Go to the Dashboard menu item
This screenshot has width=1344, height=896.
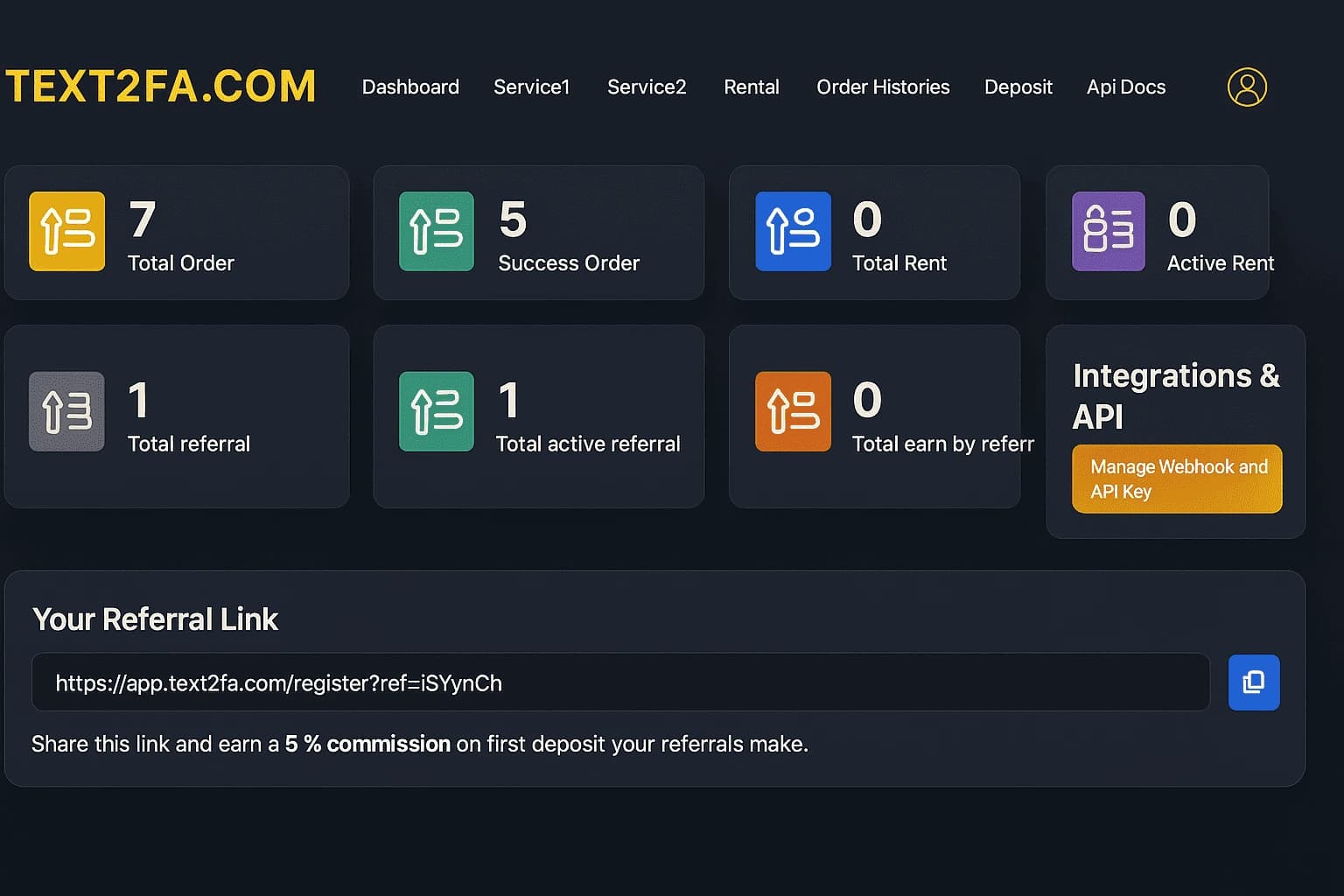coord(410,87)
